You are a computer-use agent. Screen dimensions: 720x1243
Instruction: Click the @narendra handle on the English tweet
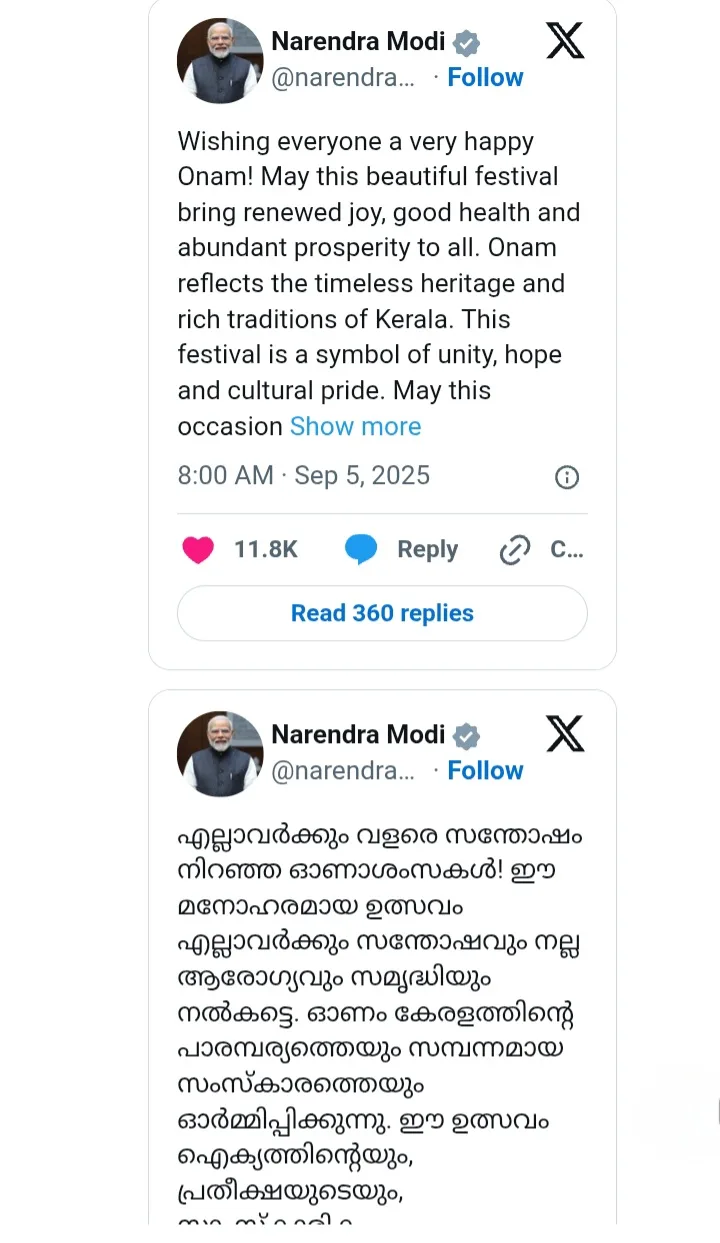pos(342,78)
